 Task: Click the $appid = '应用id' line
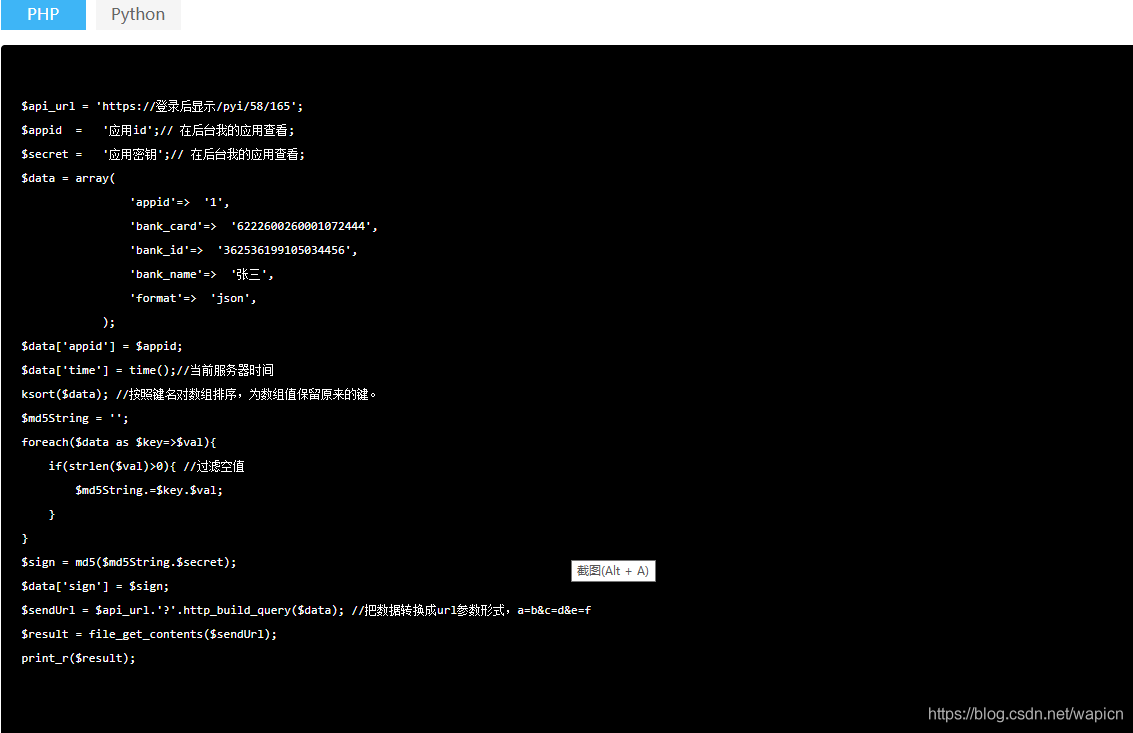click(x=158, y=130)
